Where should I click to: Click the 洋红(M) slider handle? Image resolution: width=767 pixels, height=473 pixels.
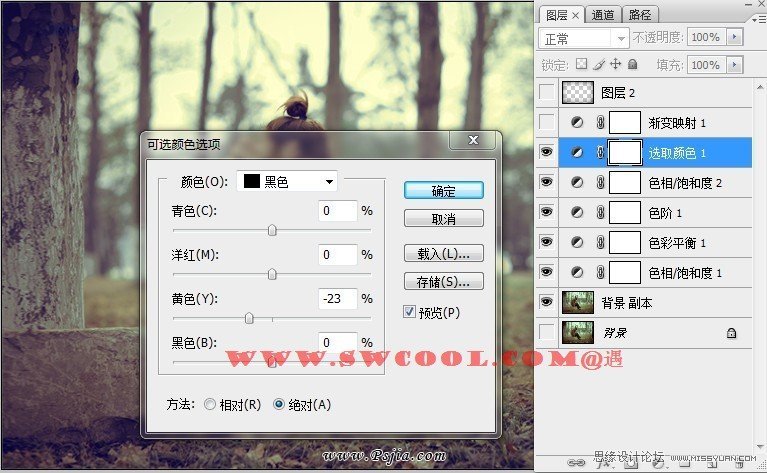(272, 274)
